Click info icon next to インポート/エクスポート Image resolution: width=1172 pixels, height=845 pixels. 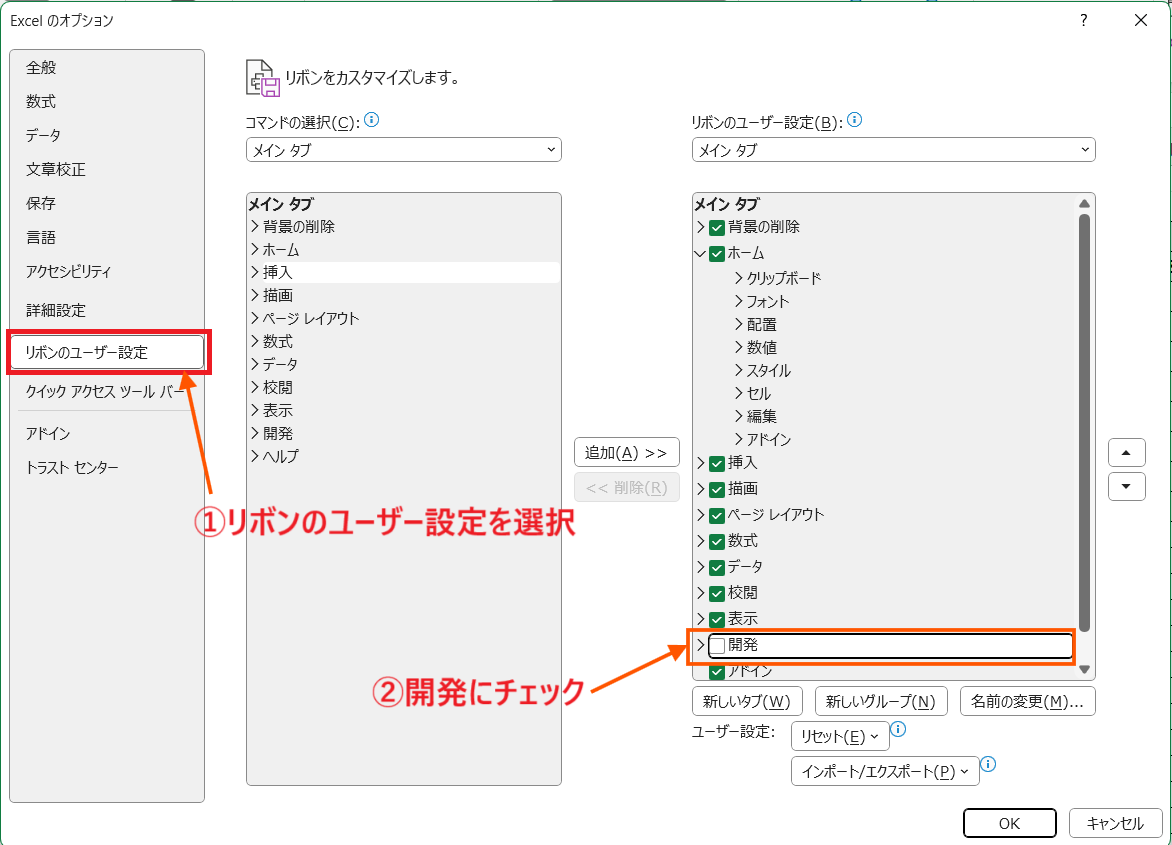pos(988,765)
